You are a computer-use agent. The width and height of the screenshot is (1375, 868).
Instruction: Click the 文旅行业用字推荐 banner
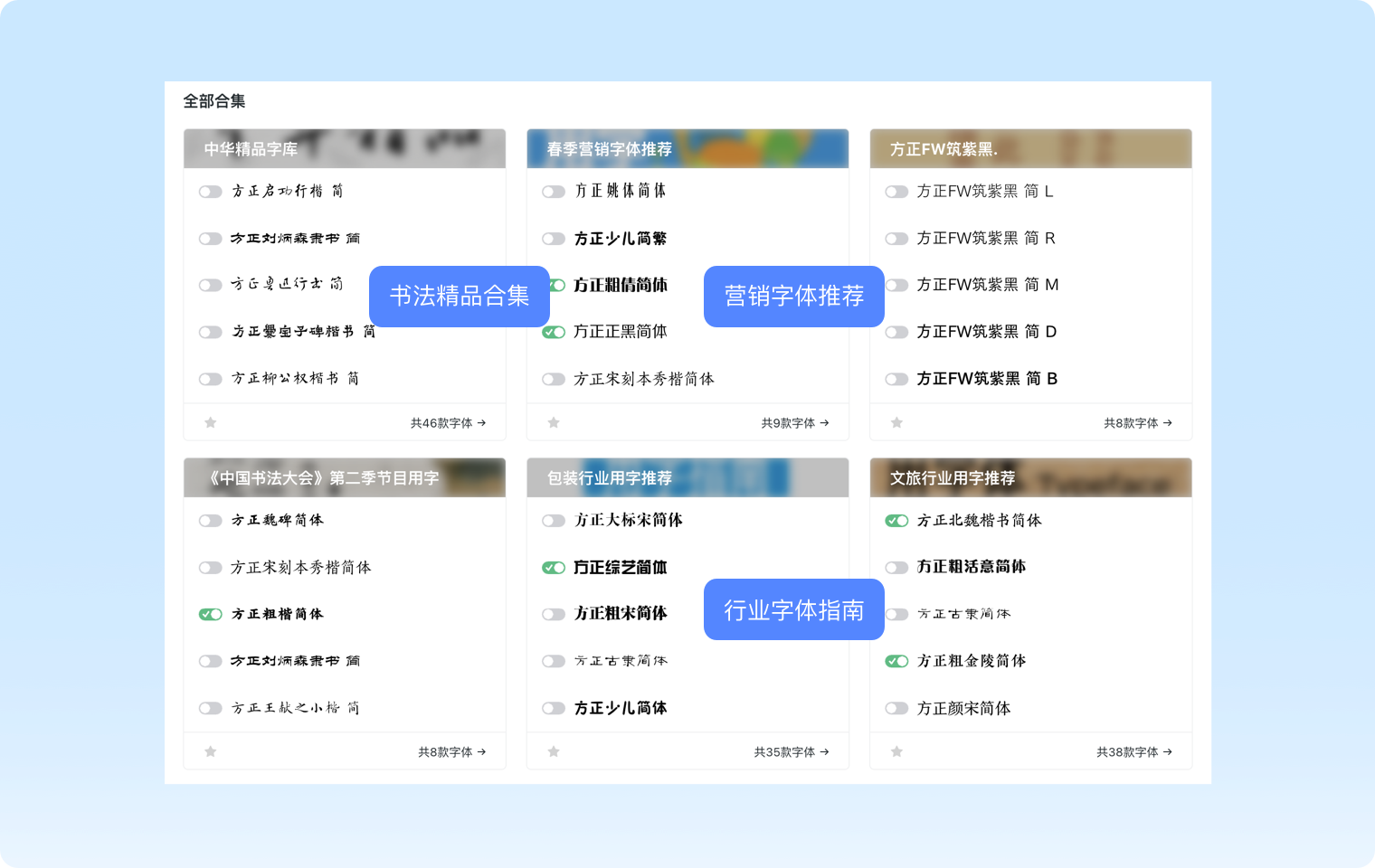tap(1030, 477)
